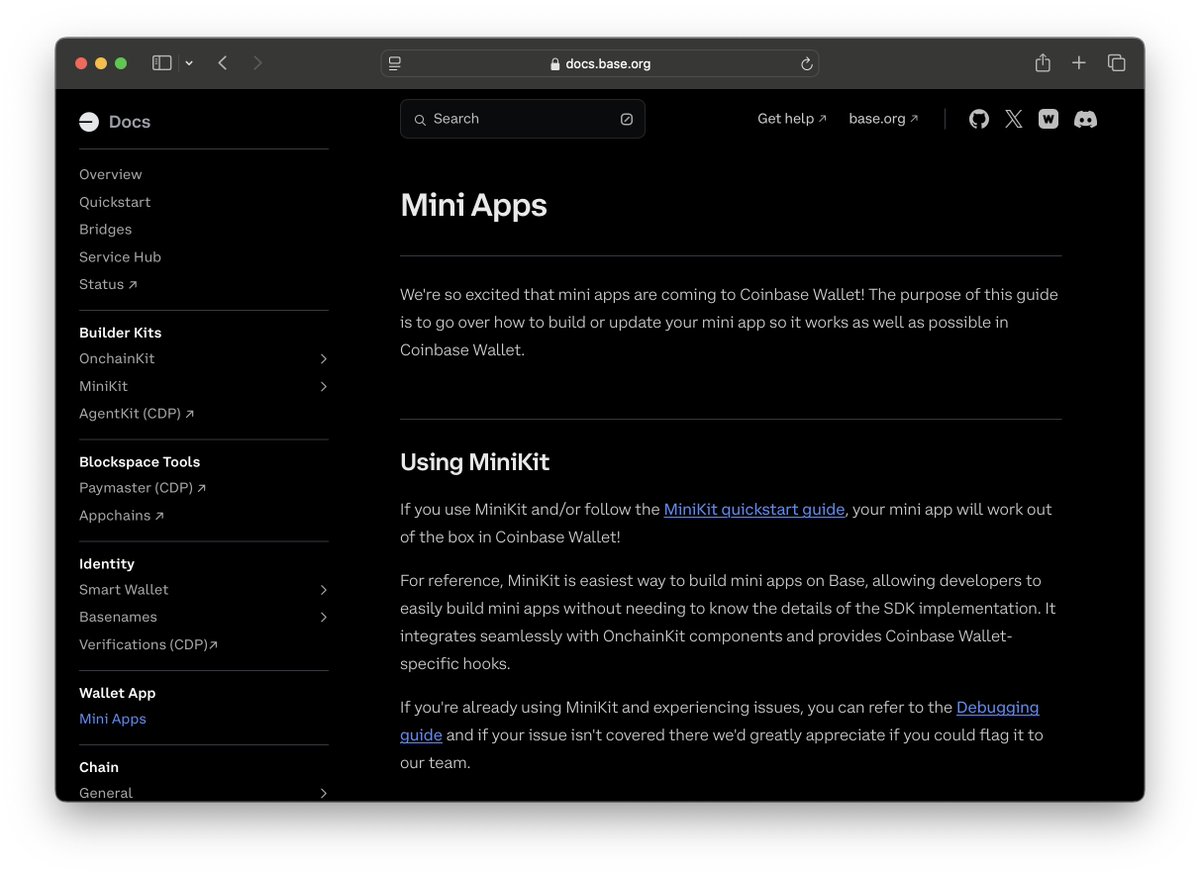Click the Basenames sidebar label
Viewport: 1200px width, 875px height.
click(x=118, y=617)
